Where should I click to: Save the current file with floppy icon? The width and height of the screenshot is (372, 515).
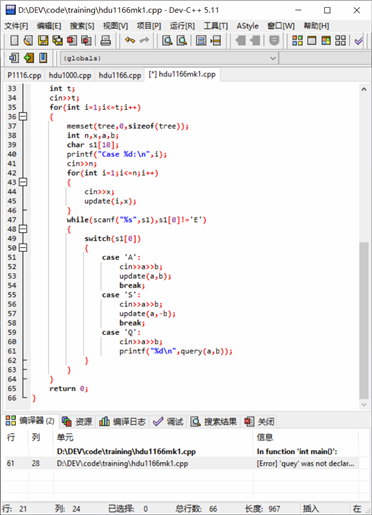pyautogui.click(x=43, y=41)
